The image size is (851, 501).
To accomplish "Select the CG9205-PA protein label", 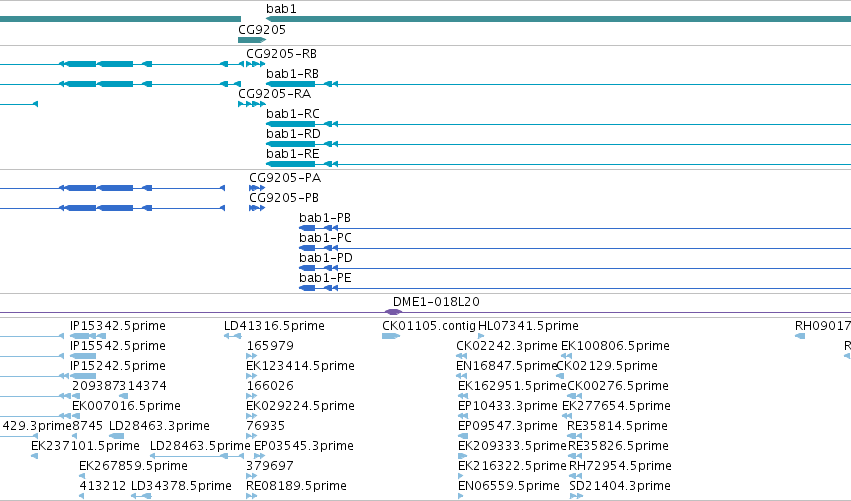I will pos(285,178).
